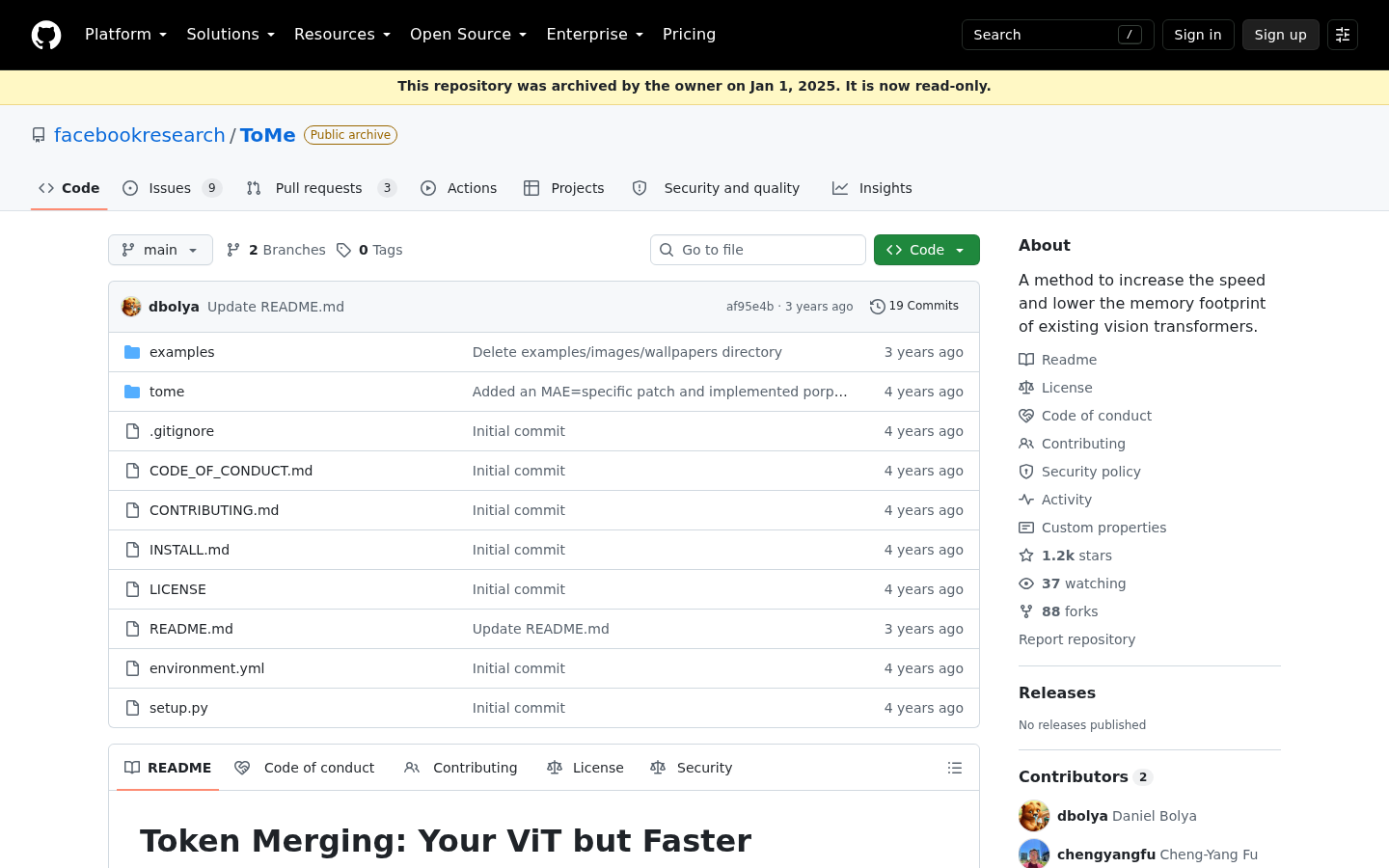Click the LICENSE file icon

pos(132,589)
